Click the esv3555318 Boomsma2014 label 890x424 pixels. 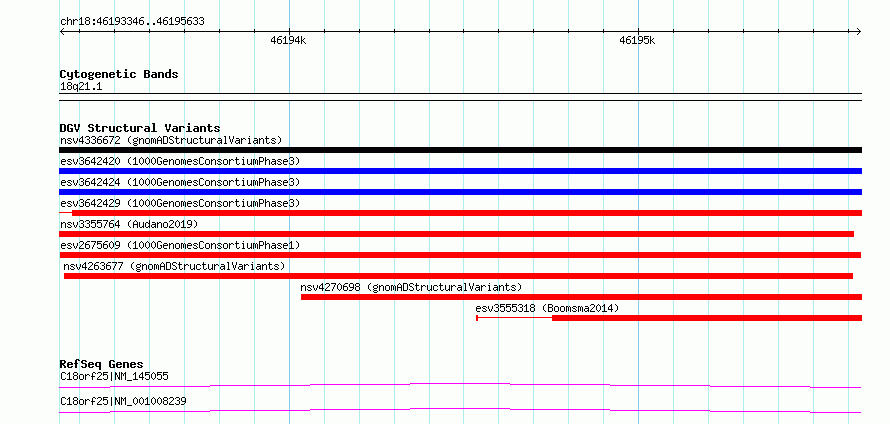point(547,308)
